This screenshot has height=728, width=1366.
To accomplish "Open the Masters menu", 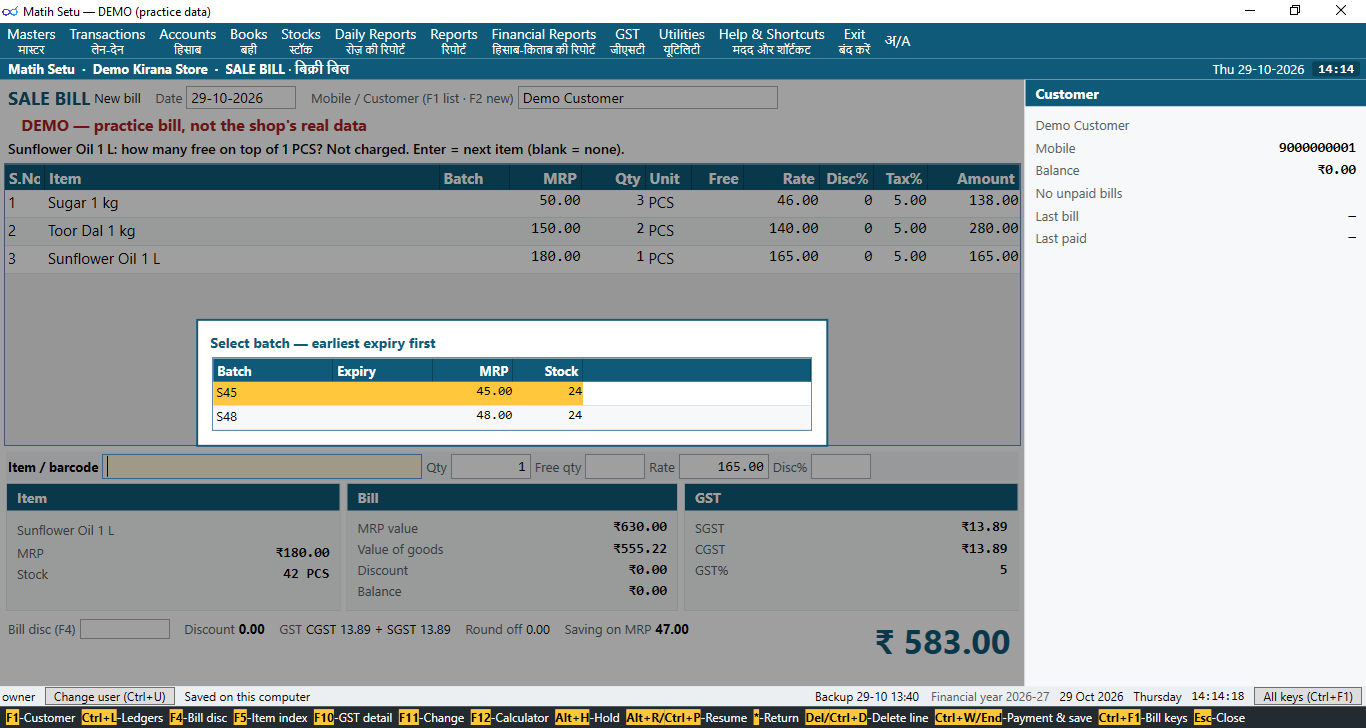I will coord(31,41).
